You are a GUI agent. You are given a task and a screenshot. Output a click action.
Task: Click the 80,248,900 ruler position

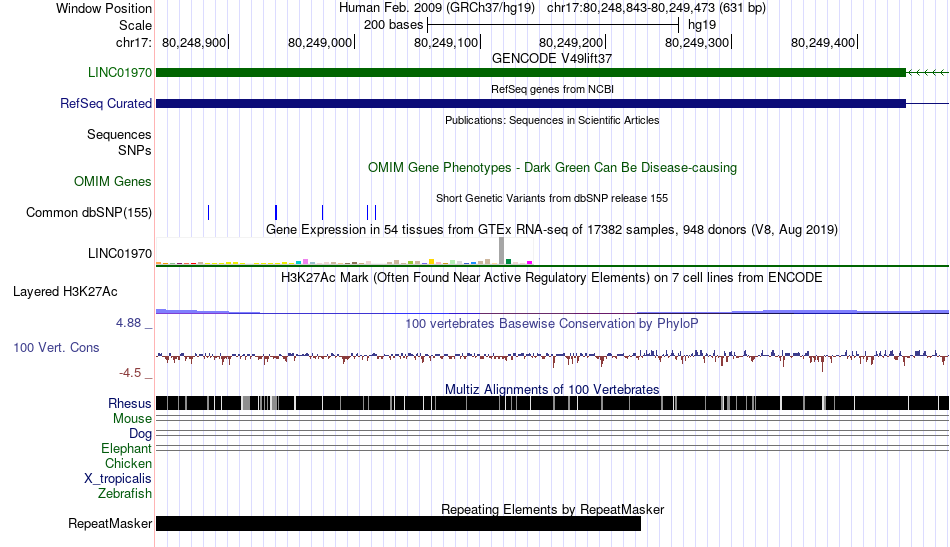point(194,42)
